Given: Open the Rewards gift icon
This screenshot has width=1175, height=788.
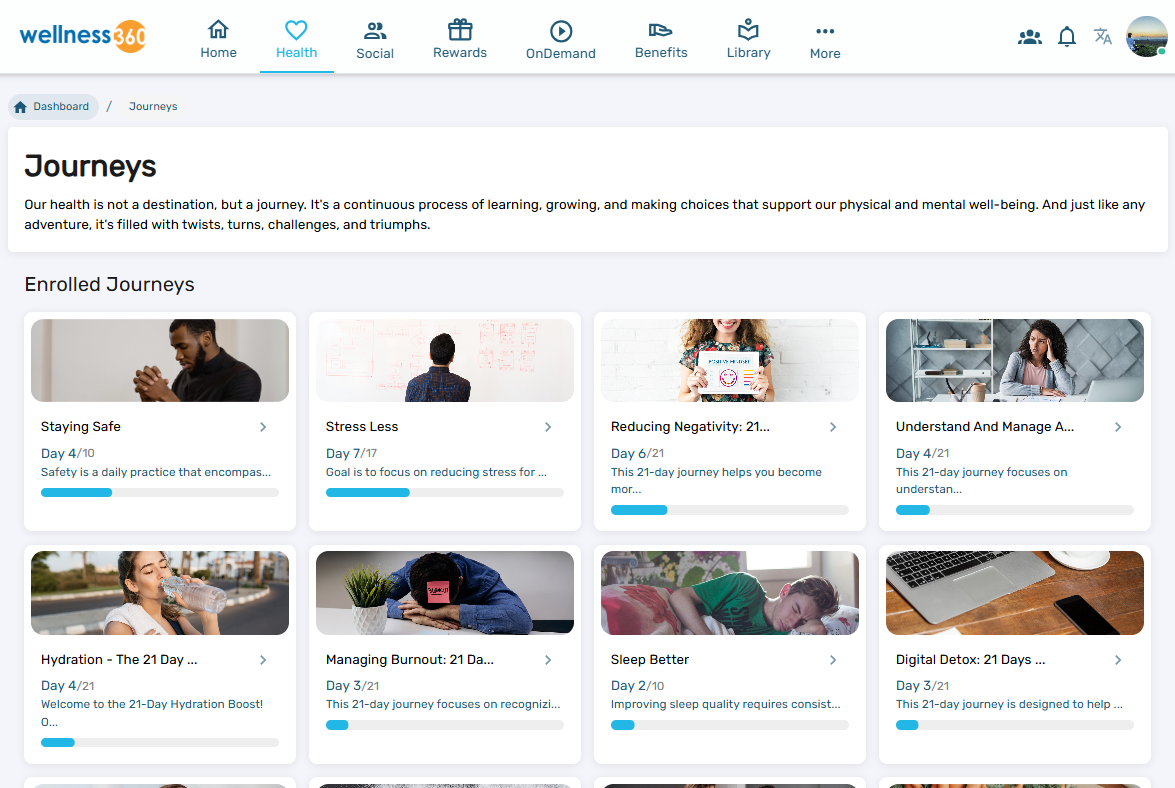Looking at the screenshot, I should point(460,30).
